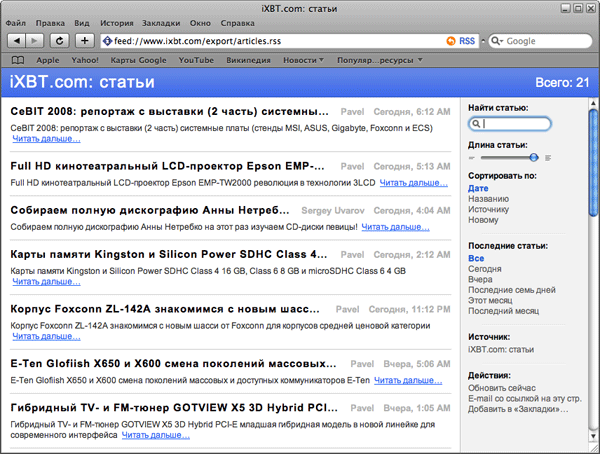Filter articles to Вчера
The height and width of the screenshot is (454, 600).
pos(480,279)
